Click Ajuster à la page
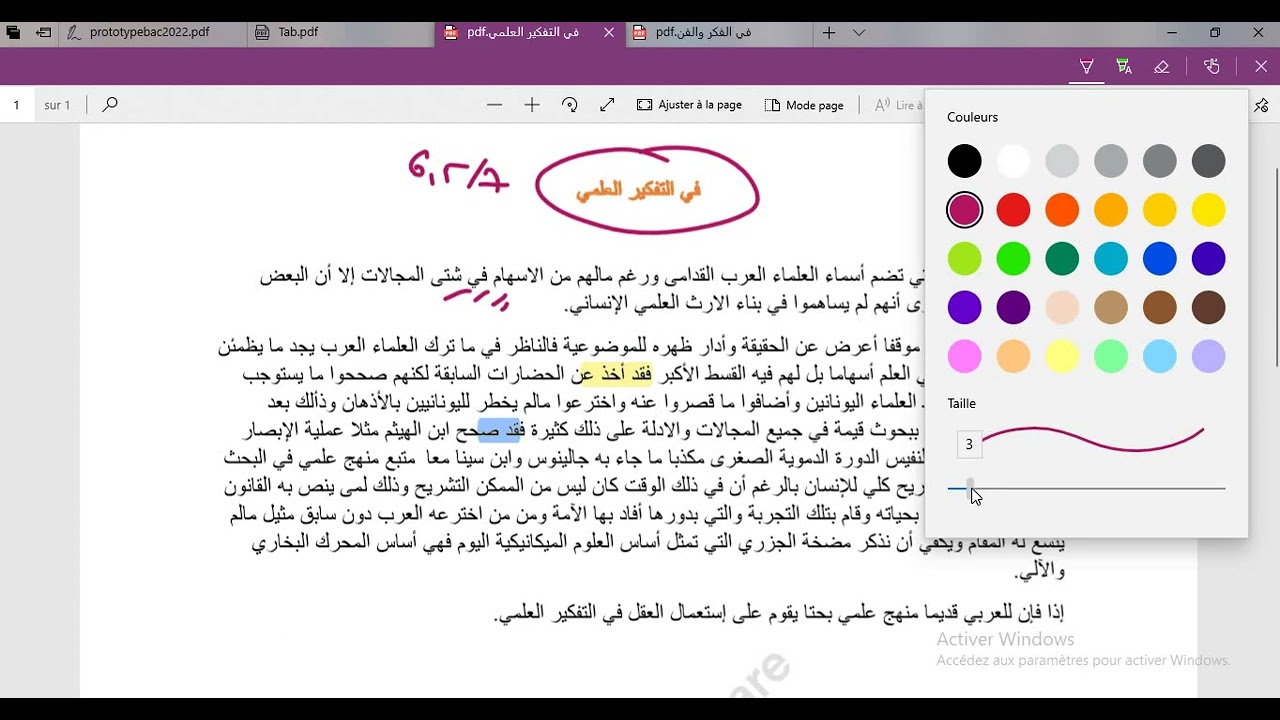1280x720 pixels. click(690, 104)
